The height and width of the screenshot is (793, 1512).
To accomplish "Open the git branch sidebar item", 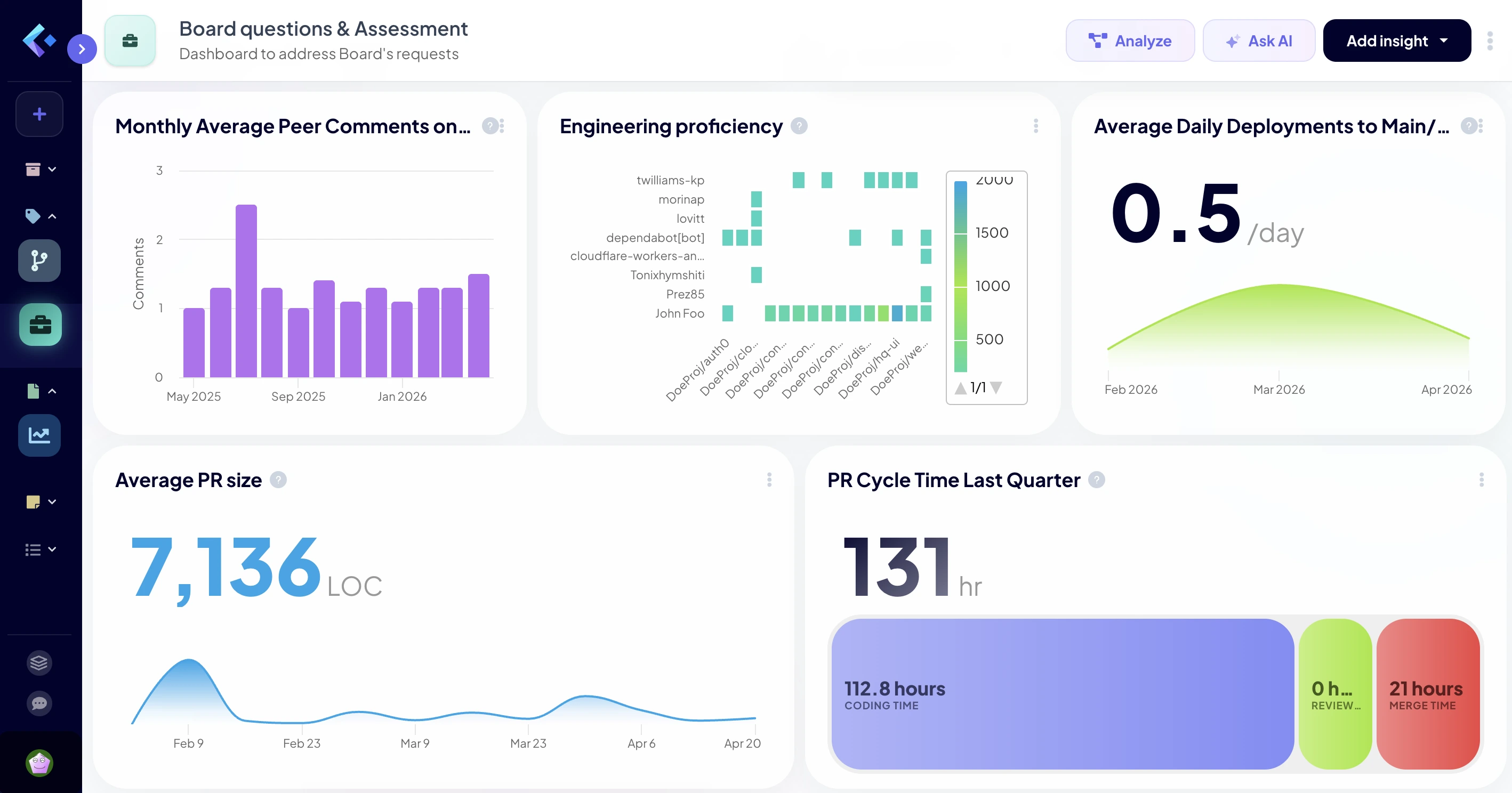I will point(39,261).
